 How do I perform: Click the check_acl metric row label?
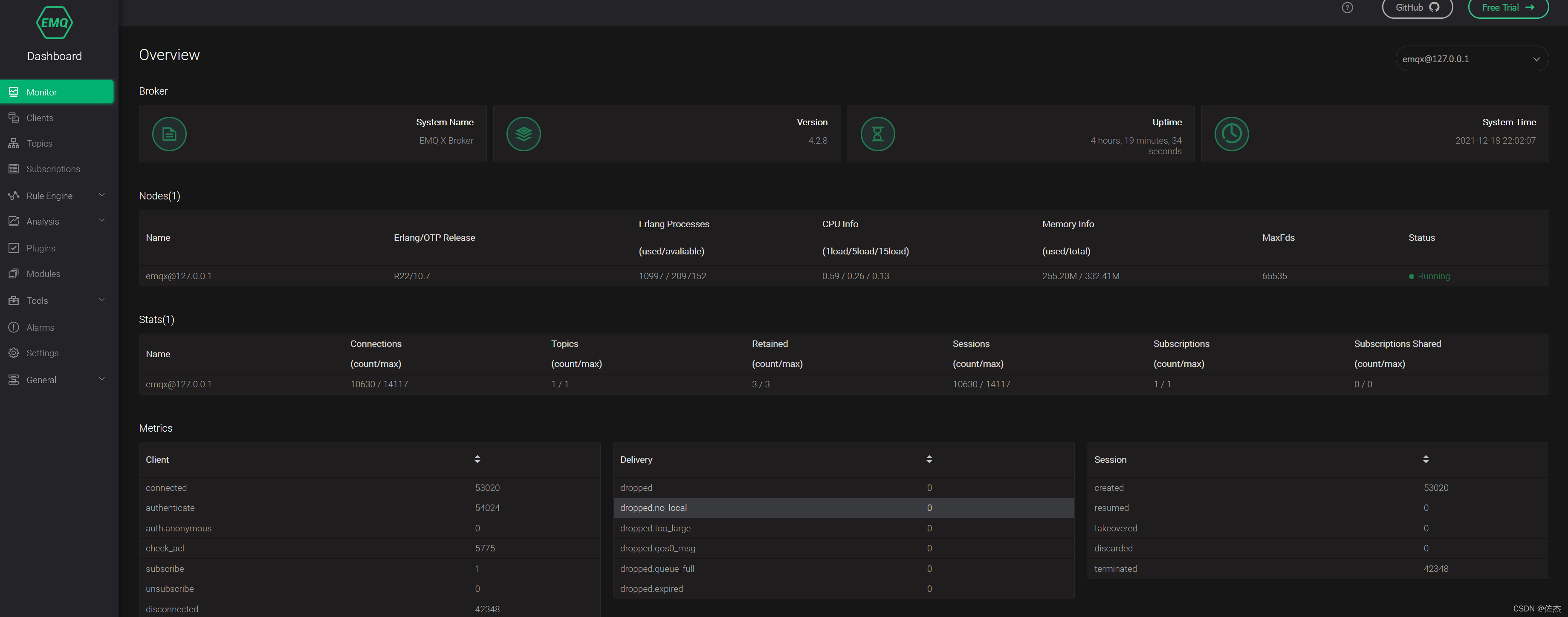165,548
